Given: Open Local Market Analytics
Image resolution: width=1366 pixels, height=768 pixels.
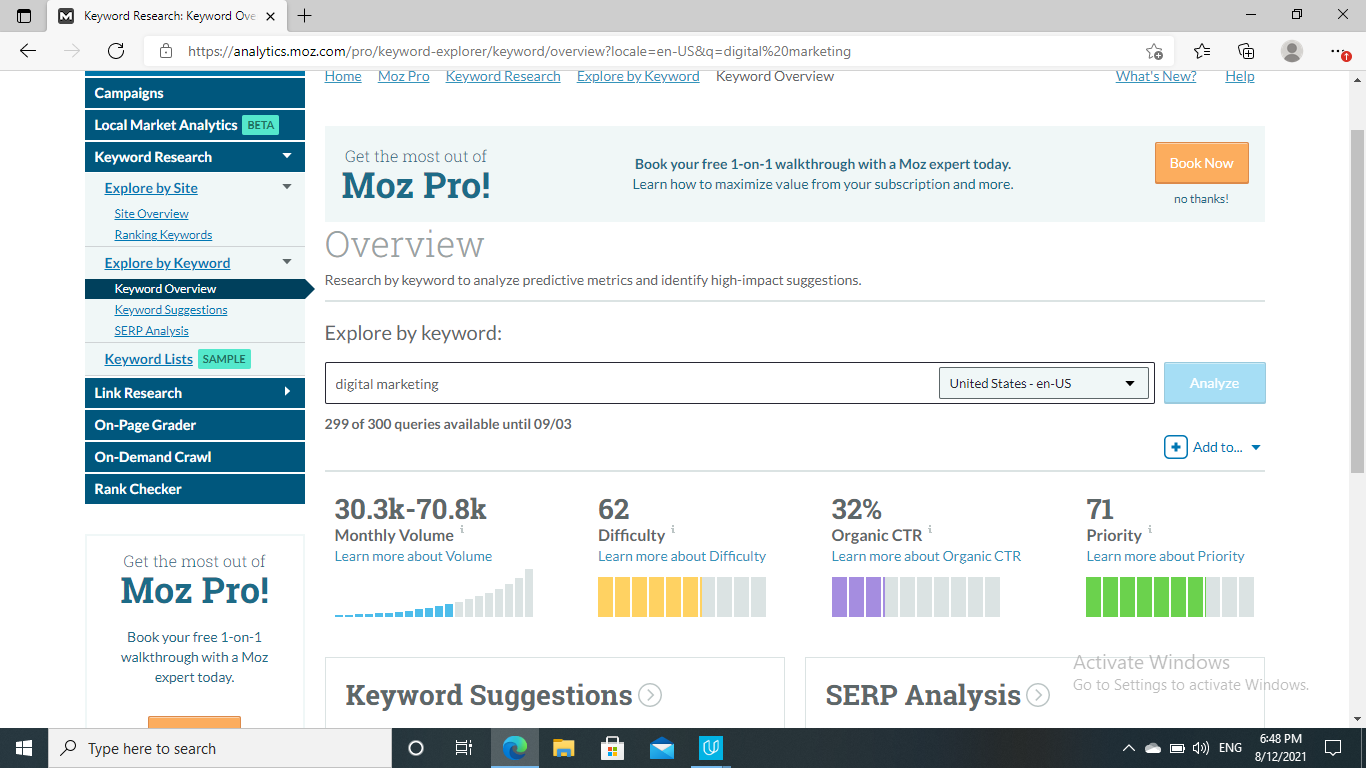Looking at the screenshot, I should pyautogui.click(x=195, y=125).
